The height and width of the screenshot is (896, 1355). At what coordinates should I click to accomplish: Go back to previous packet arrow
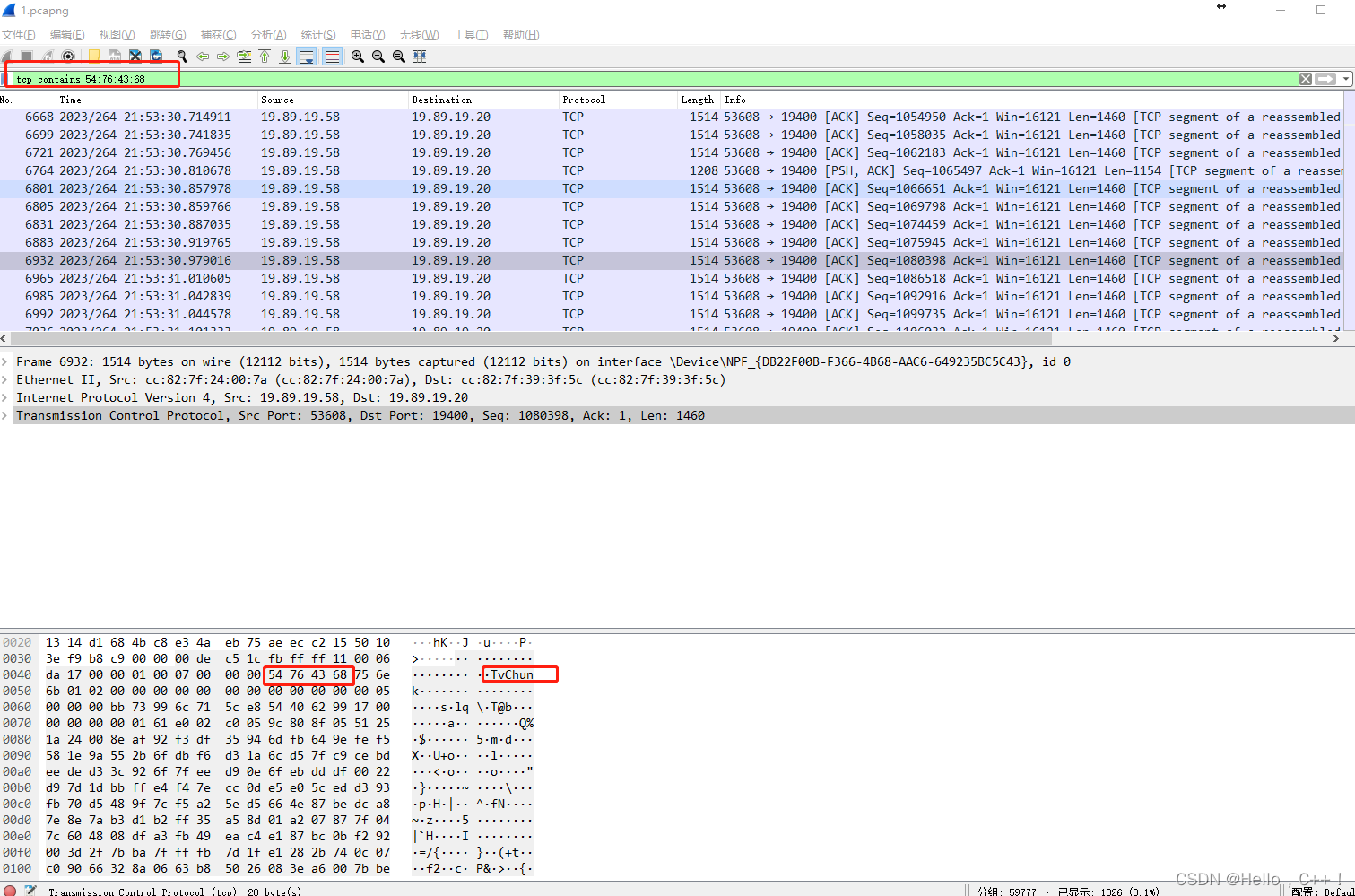[203, 57]
